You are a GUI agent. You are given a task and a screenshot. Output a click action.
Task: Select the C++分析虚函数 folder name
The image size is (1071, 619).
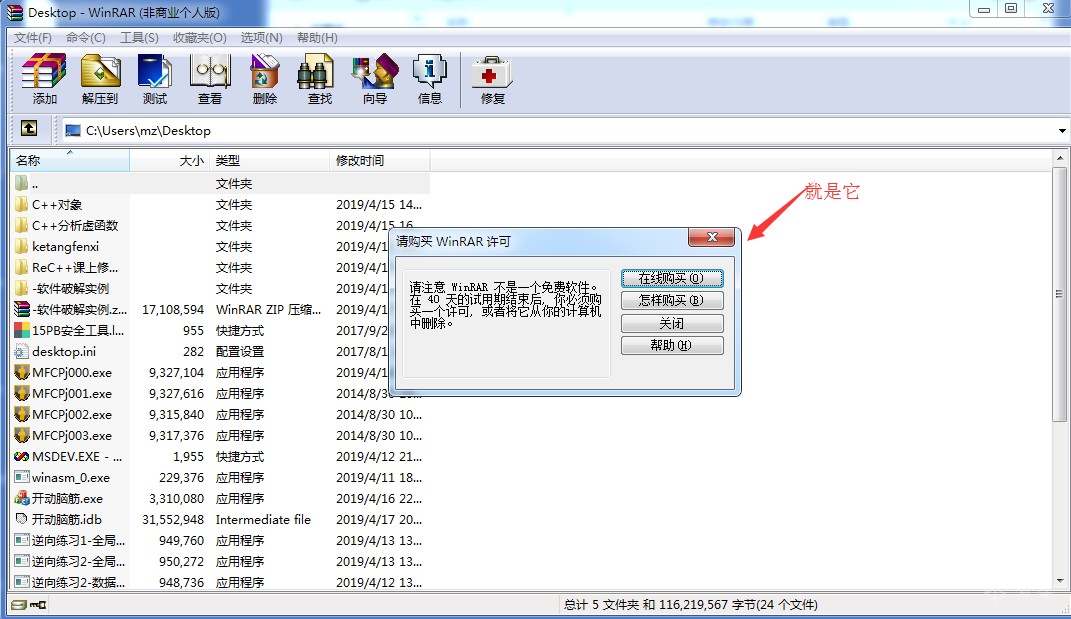[x=75, y=225]
